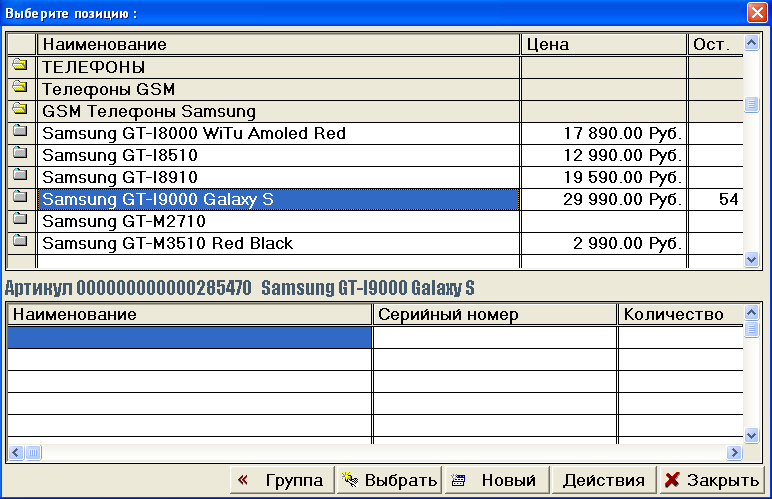
Task: Click Наименование header in lower table
Action: [190, 314]
